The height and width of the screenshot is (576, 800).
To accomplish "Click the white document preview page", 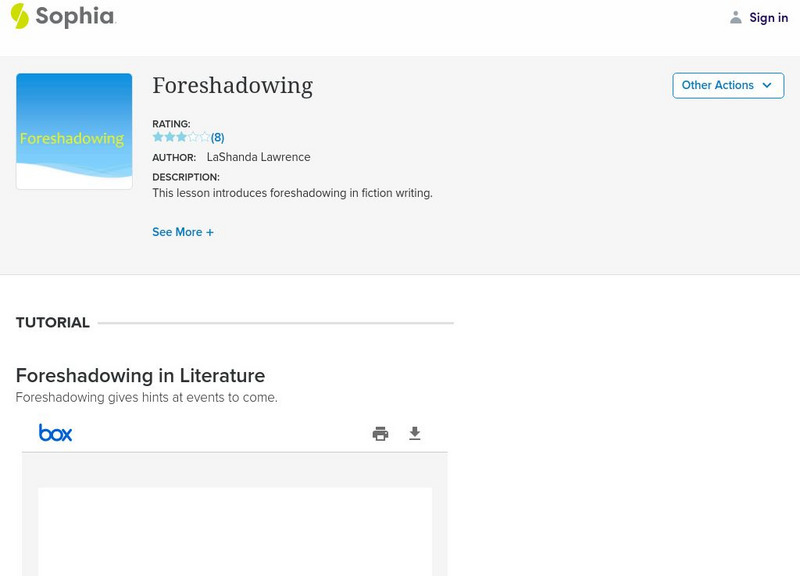I will pyautogui.click(x=235, y=530).
